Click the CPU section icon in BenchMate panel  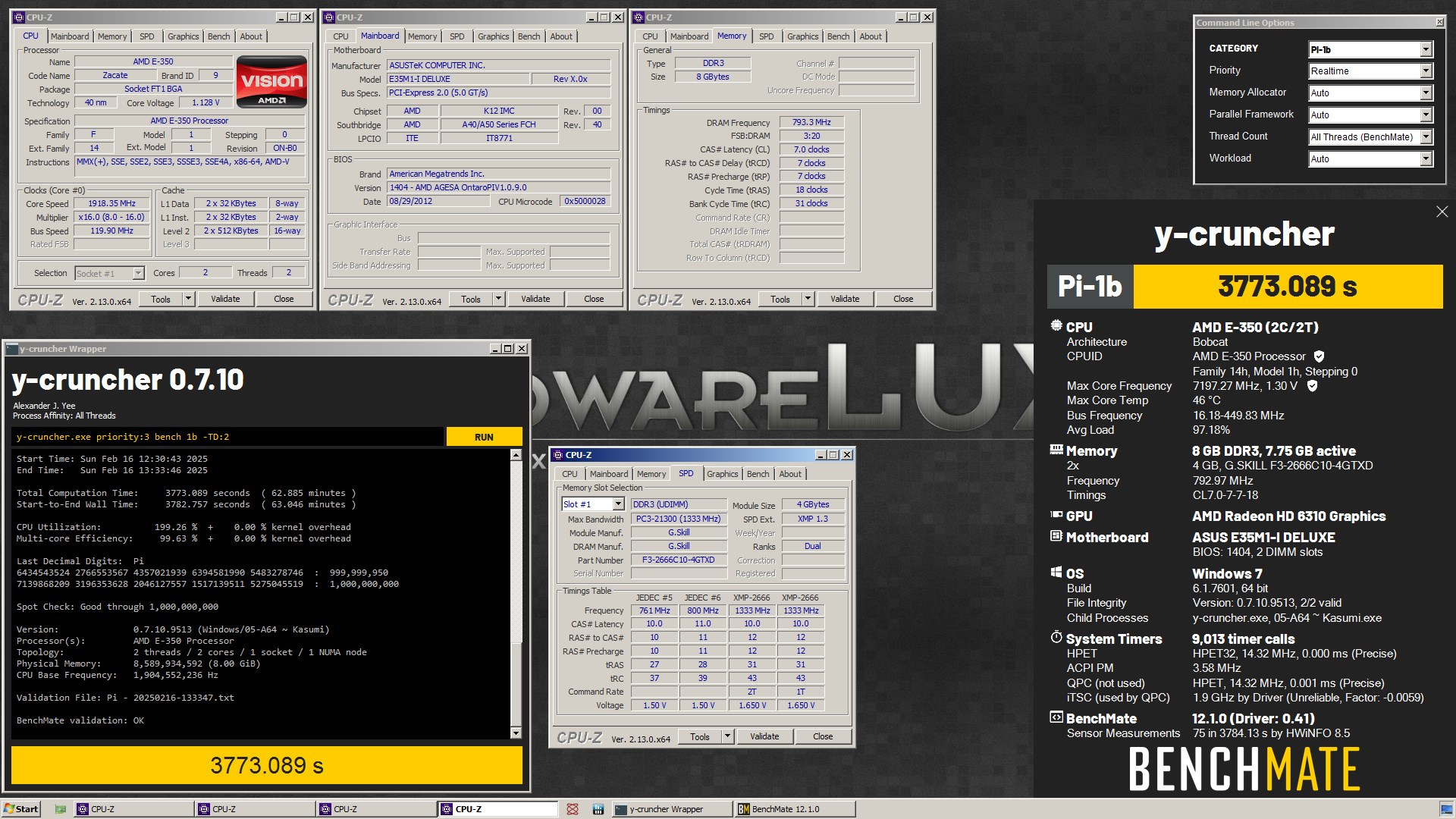point(1056,326)
